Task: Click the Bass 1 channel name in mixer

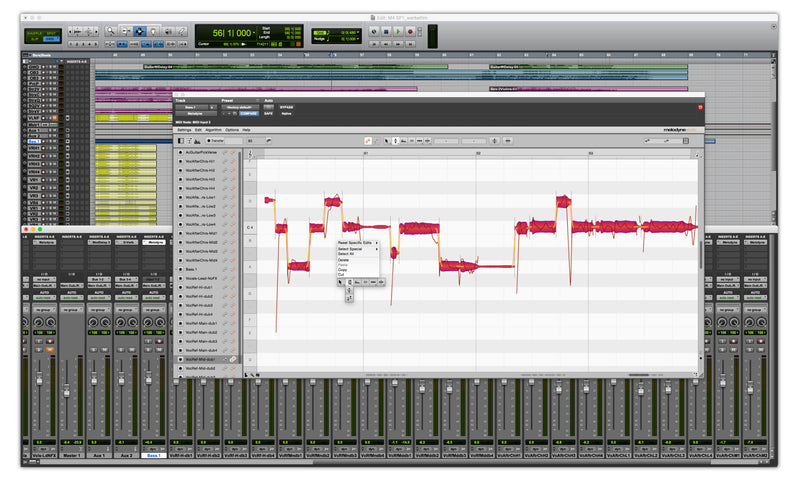Action: pyautogui.click(x=153, y=455)
